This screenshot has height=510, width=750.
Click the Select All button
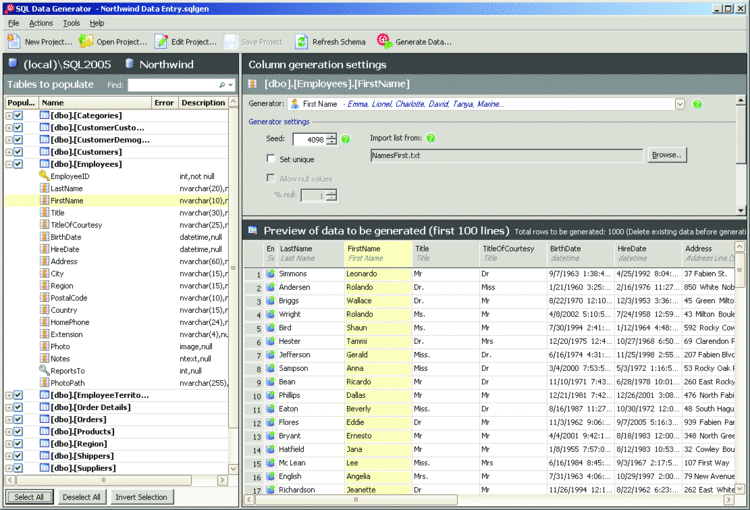click(29, 497)
